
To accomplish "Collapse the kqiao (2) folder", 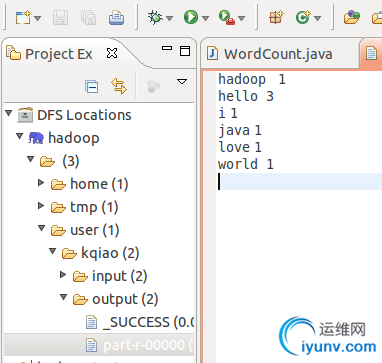I will click(x=53, y=251).
